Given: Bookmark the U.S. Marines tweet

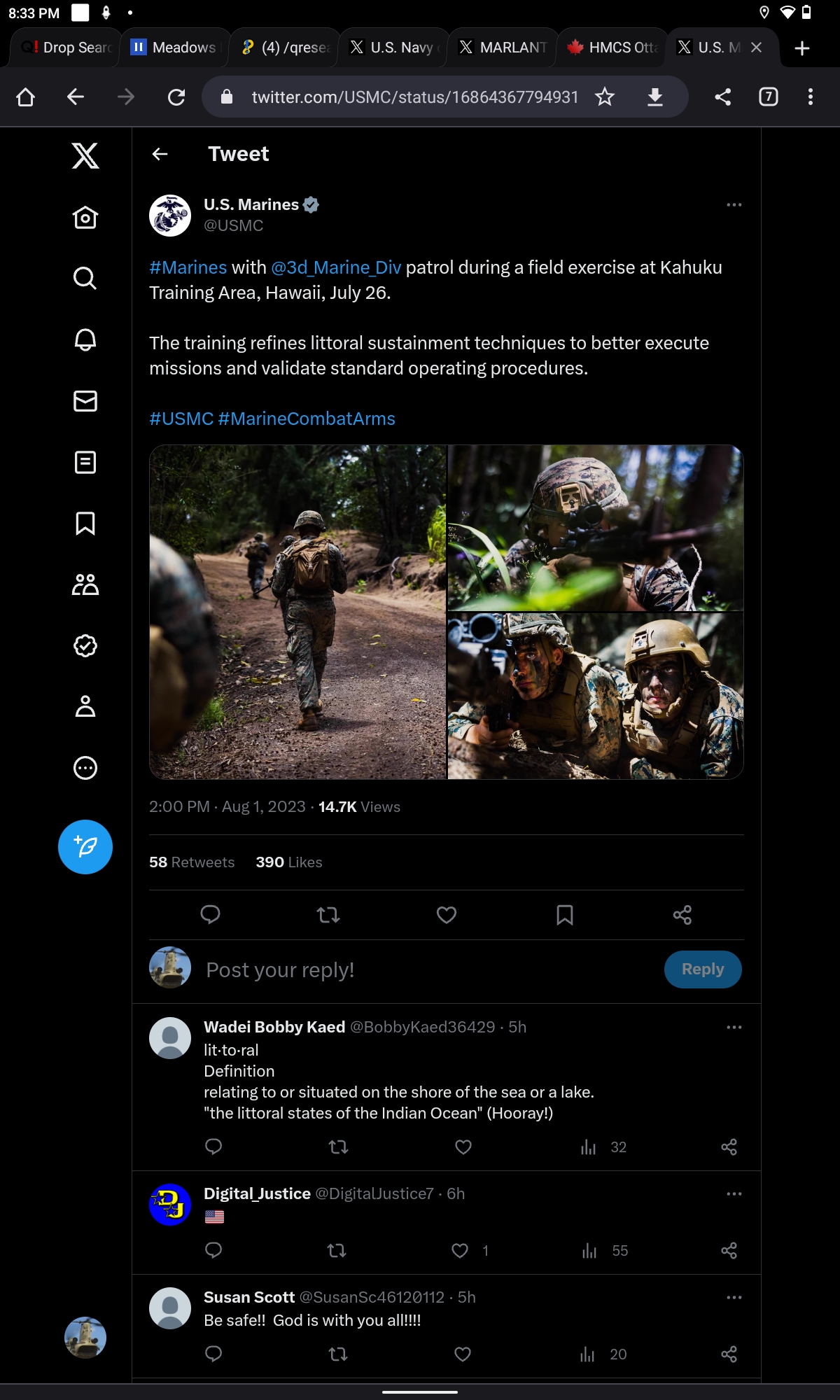Looking at the screenshot, I should click(565, 915).
